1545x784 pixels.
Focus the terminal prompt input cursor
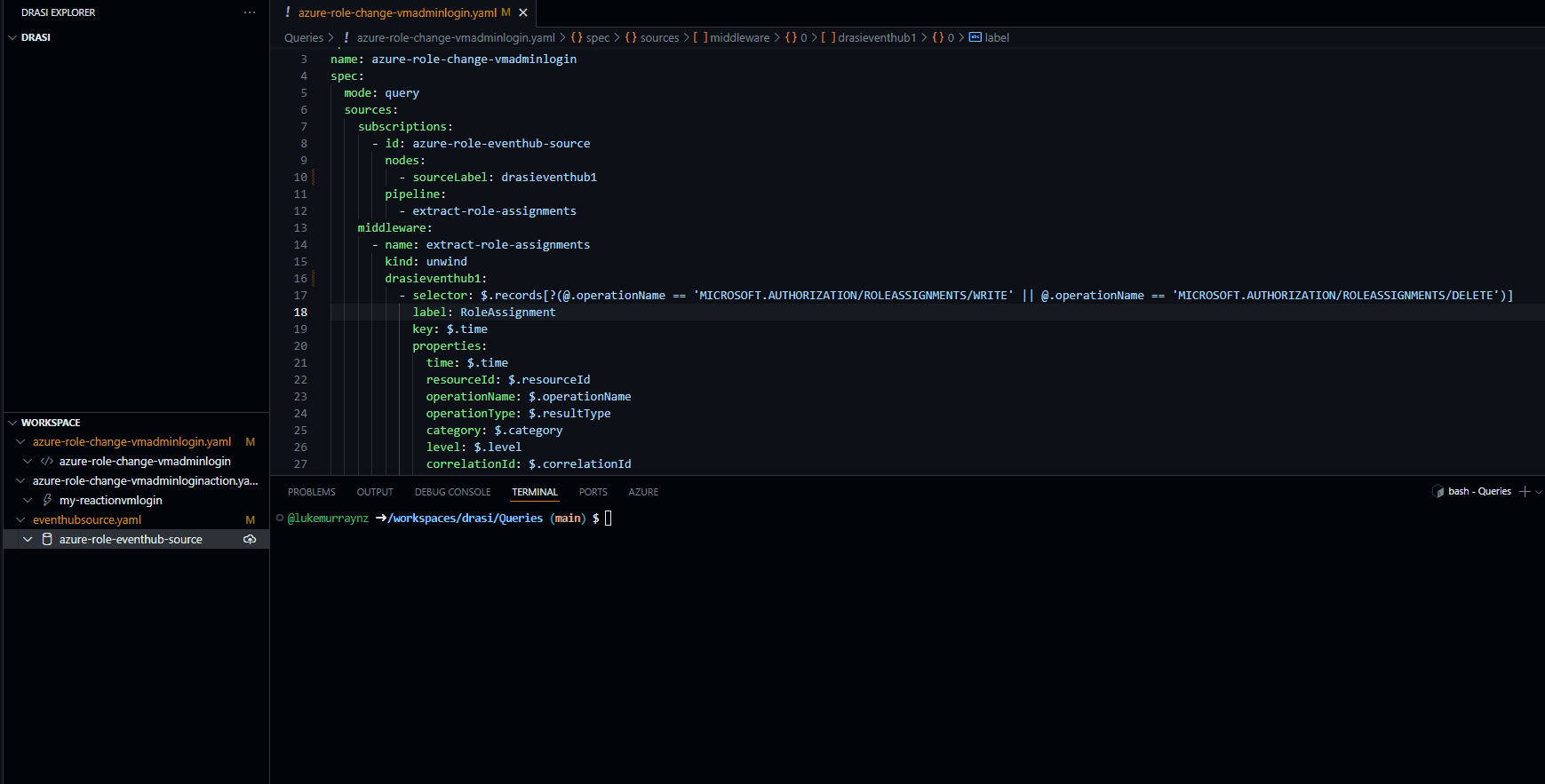point(609,518)
